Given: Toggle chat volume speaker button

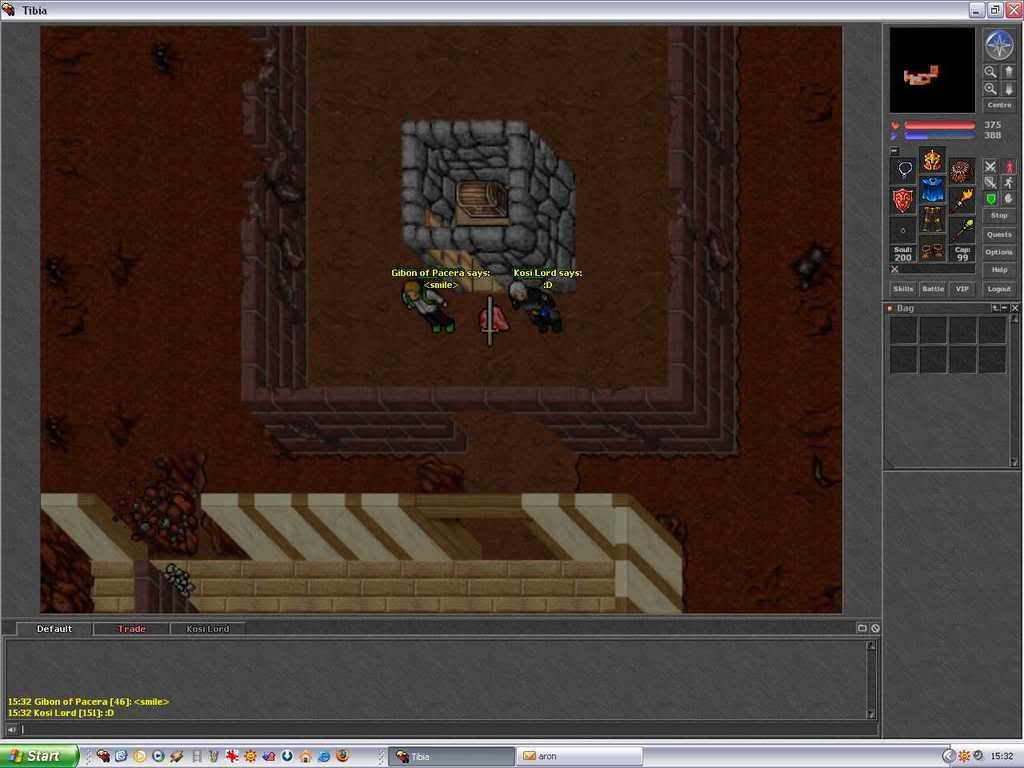Looking at the screenshot, I should (x=12, y=729).
